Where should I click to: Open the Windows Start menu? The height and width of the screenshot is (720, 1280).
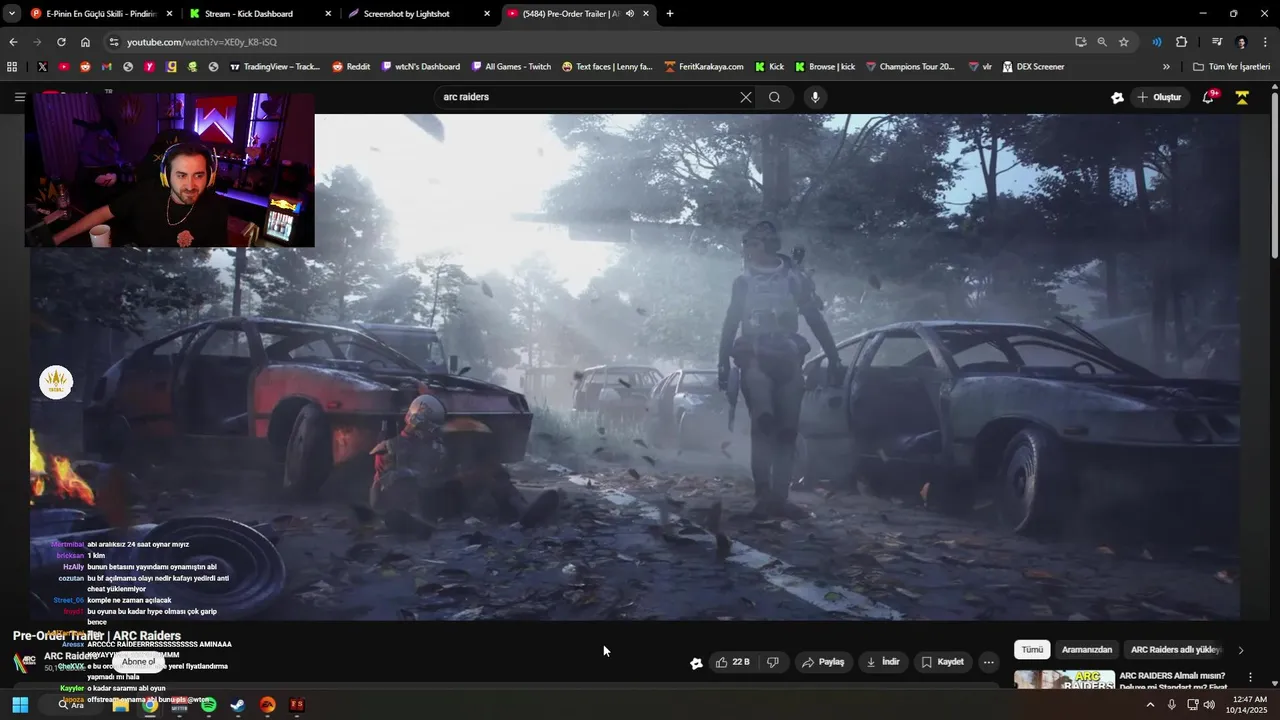click(x=20, y=705)
